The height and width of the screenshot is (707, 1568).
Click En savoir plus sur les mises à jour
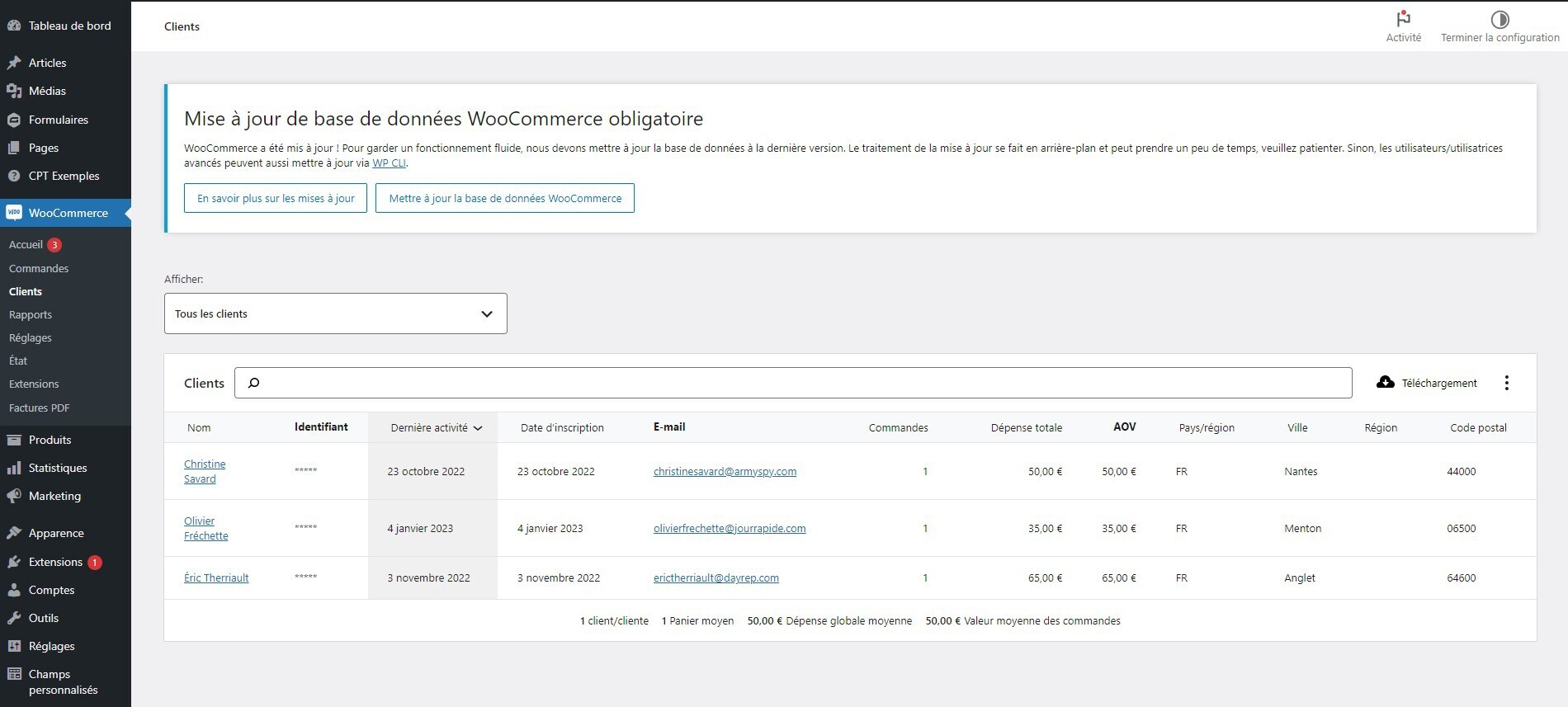276,198
